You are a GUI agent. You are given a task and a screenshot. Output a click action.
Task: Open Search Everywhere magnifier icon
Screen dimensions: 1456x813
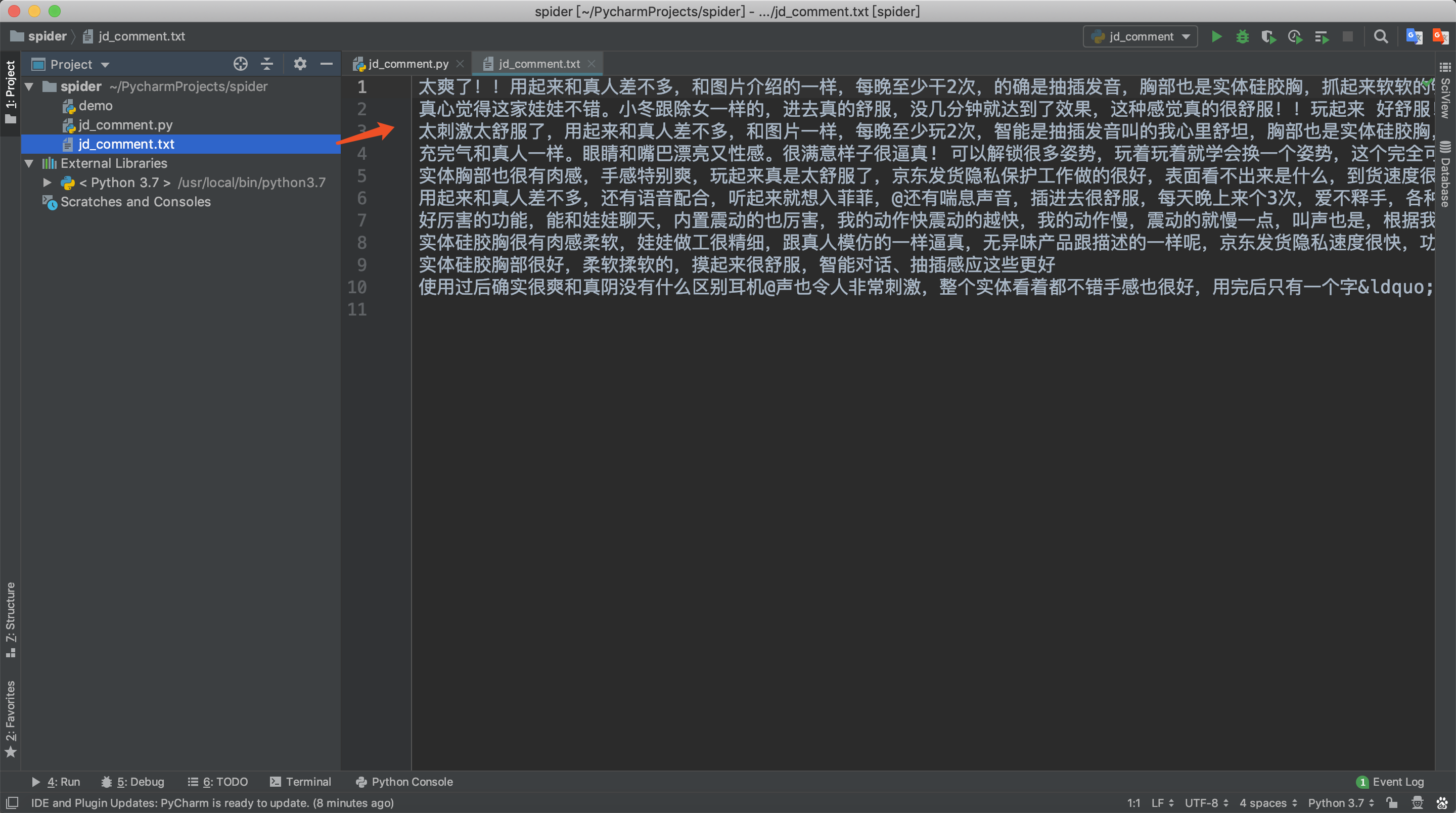(1380, 37)
